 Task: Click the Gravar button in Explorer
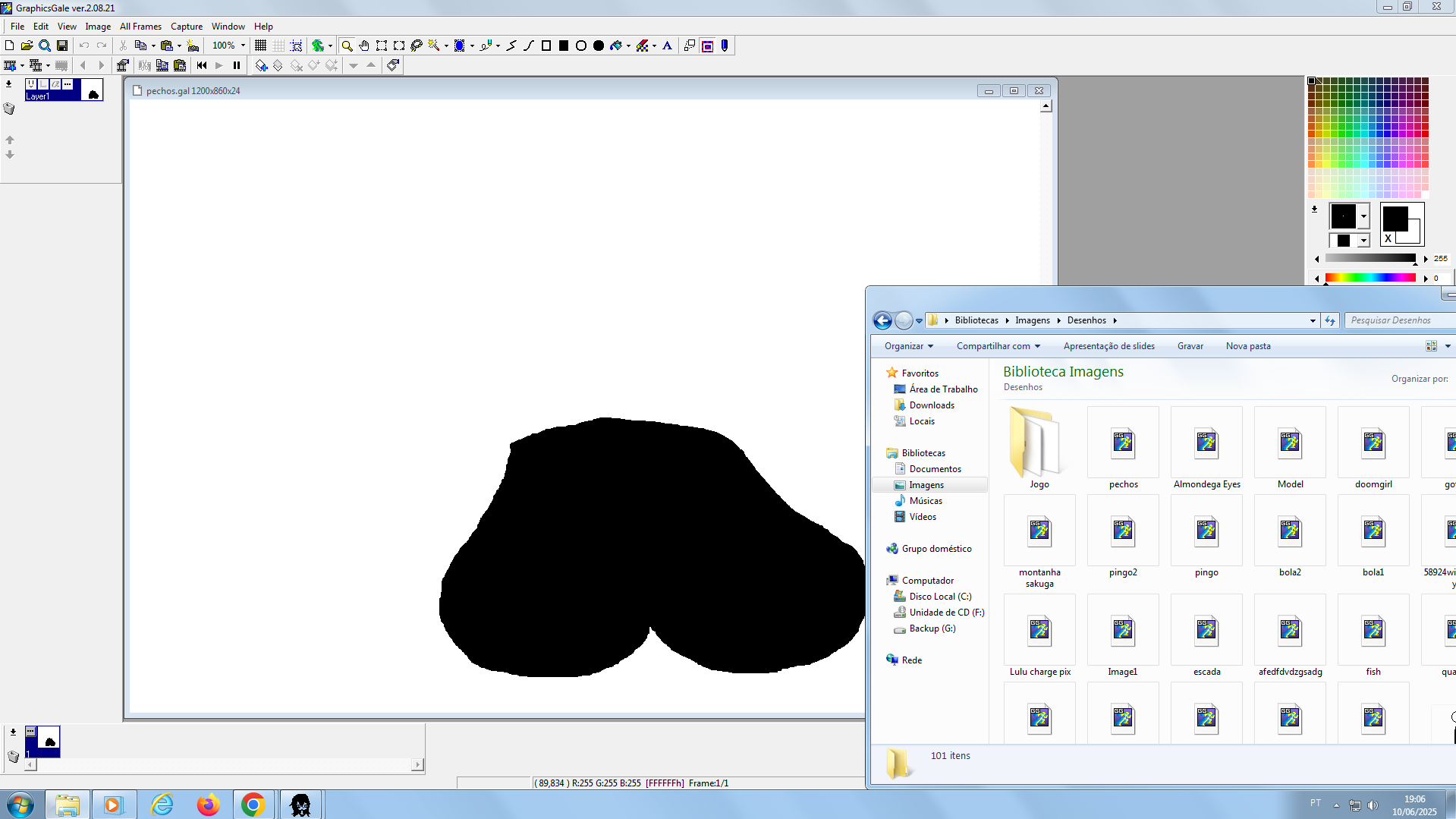[x=1190, y=346]
